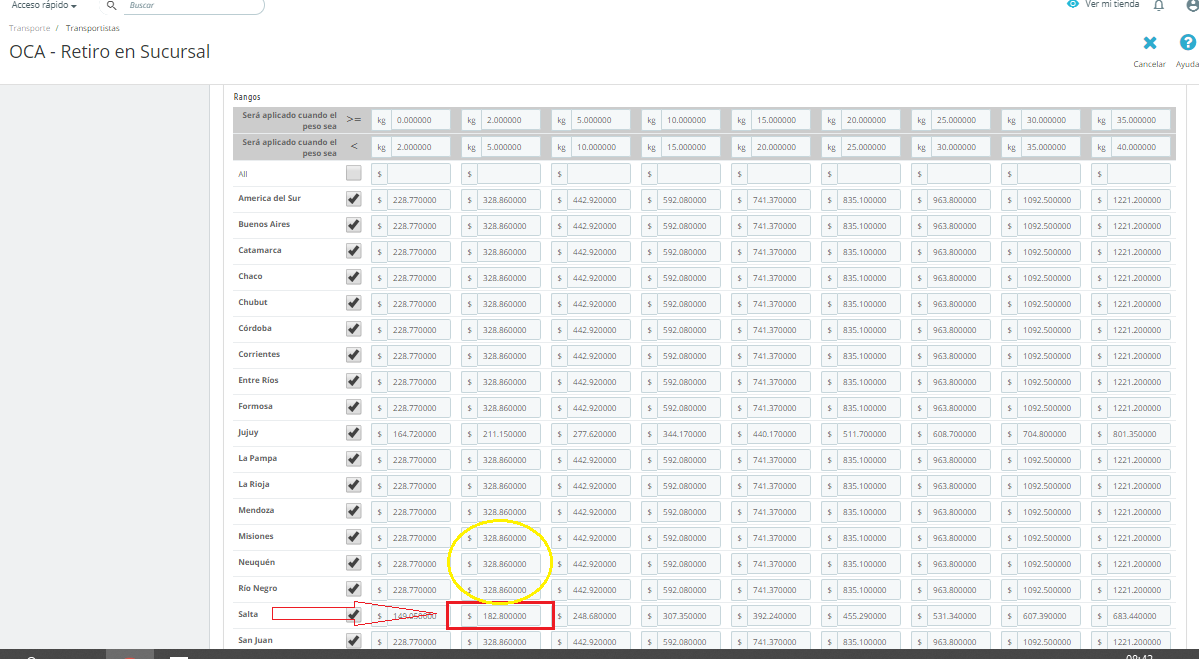
Task: Edit Salta price 683.440000
Action: [1139, 616]
